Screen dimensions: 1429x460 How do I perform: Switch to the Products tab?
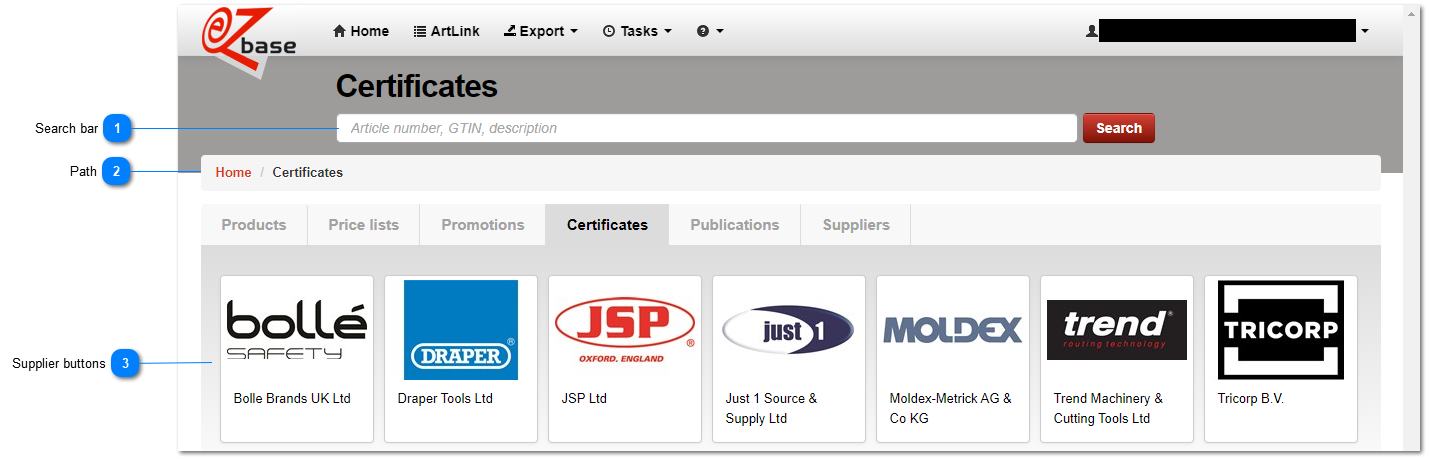coord(254,225)
